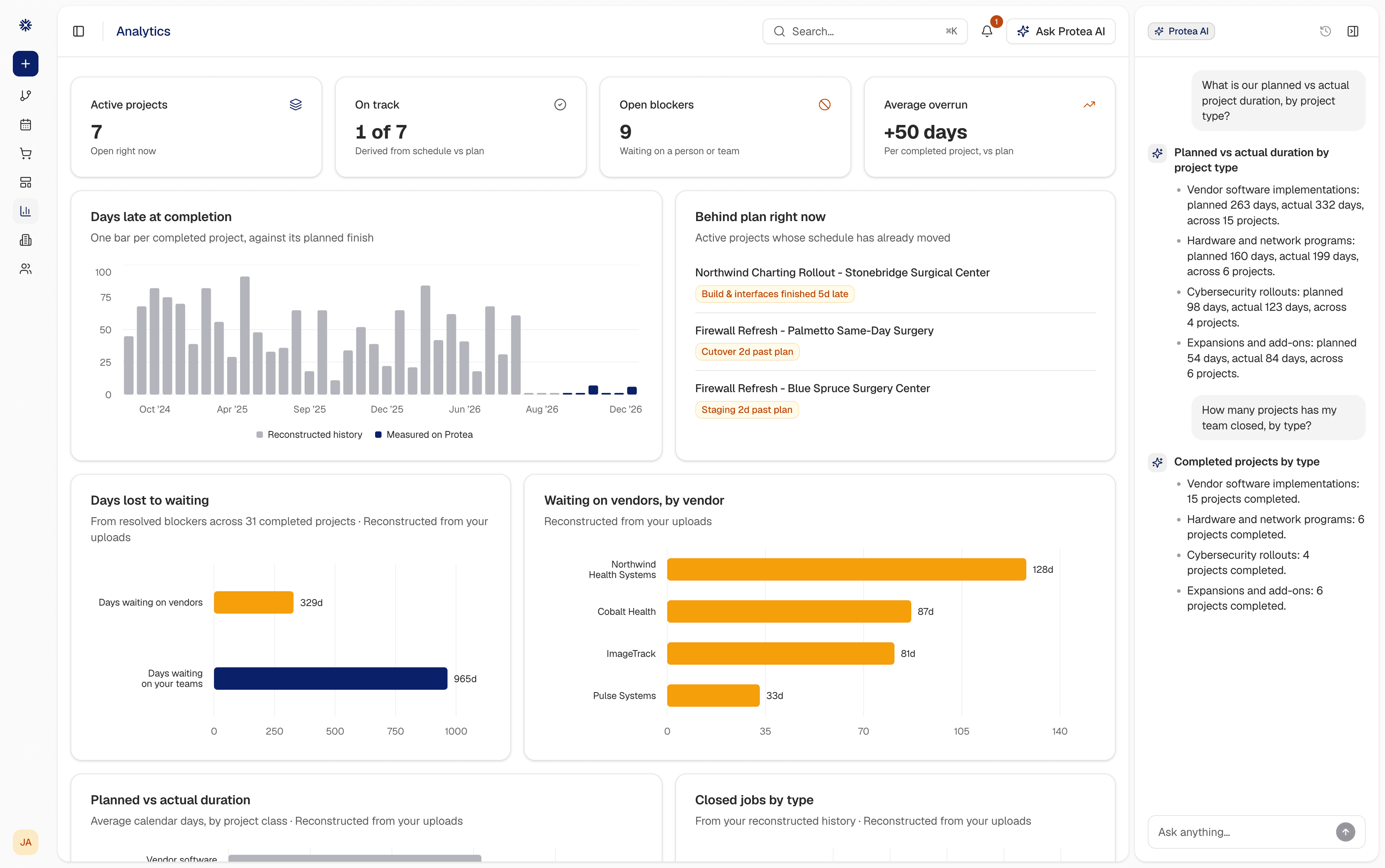Toggle the left sidebar panel icon
Image resolution: width=1385 pixels, height=868 pixels.
[79, 31]
